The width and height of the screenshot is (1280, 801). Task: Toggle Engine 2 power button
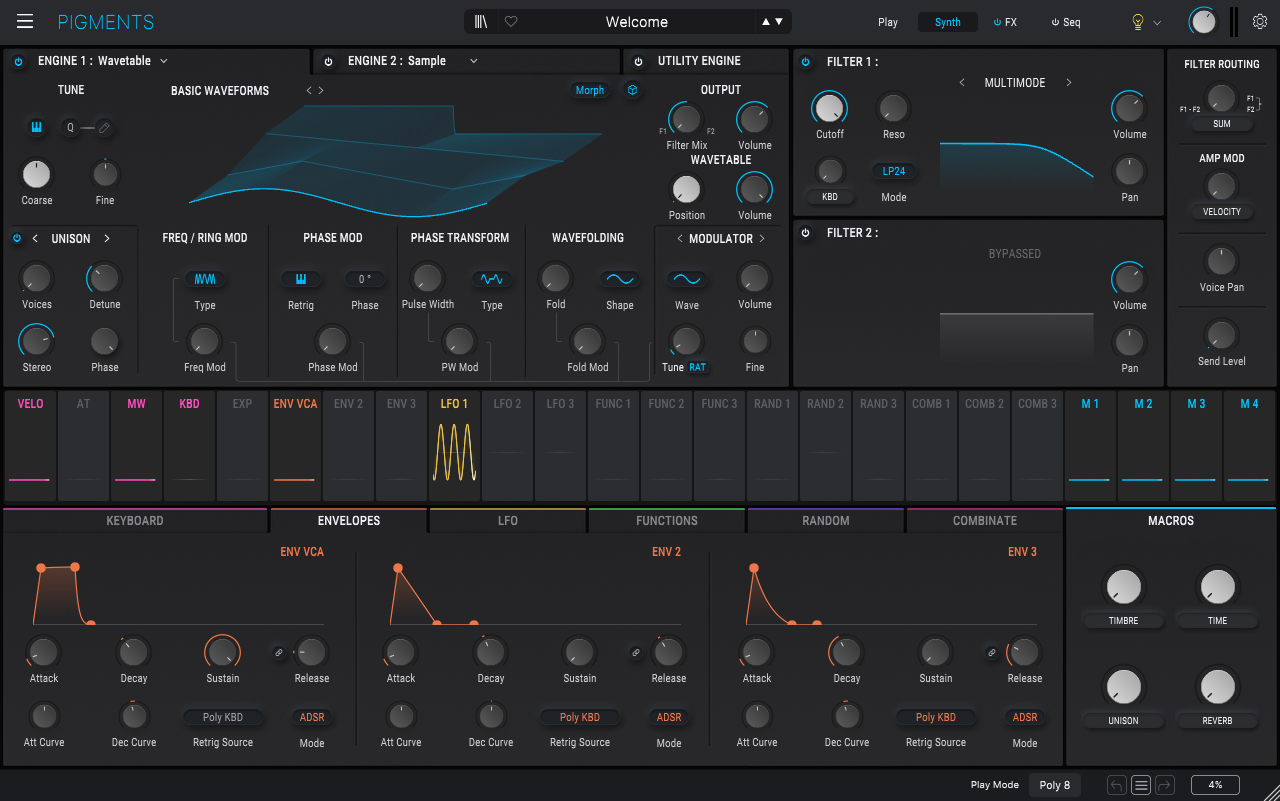tap(328, 62)
